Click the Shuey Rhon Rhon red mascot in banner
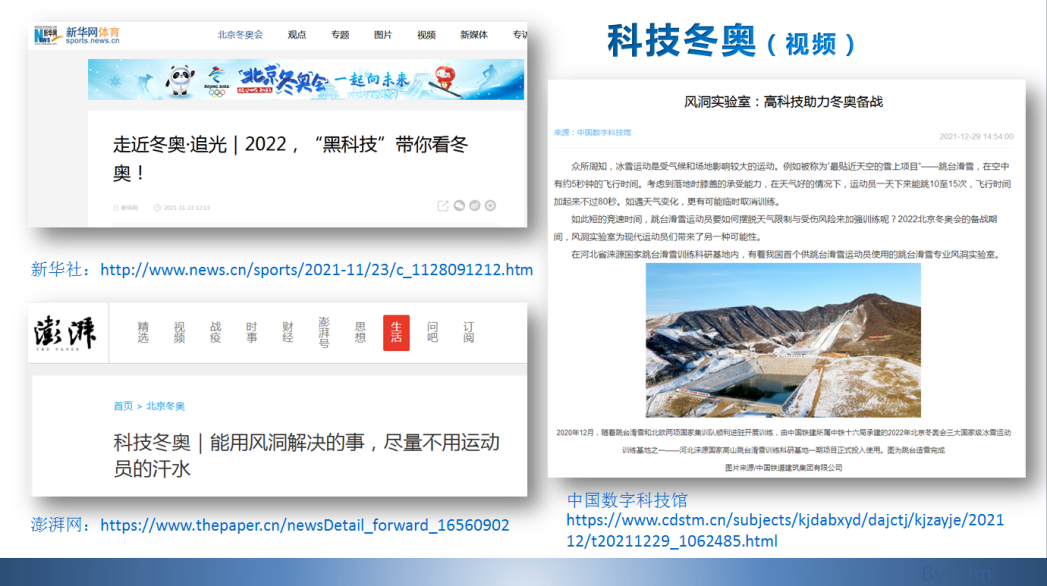 (445, 79)
